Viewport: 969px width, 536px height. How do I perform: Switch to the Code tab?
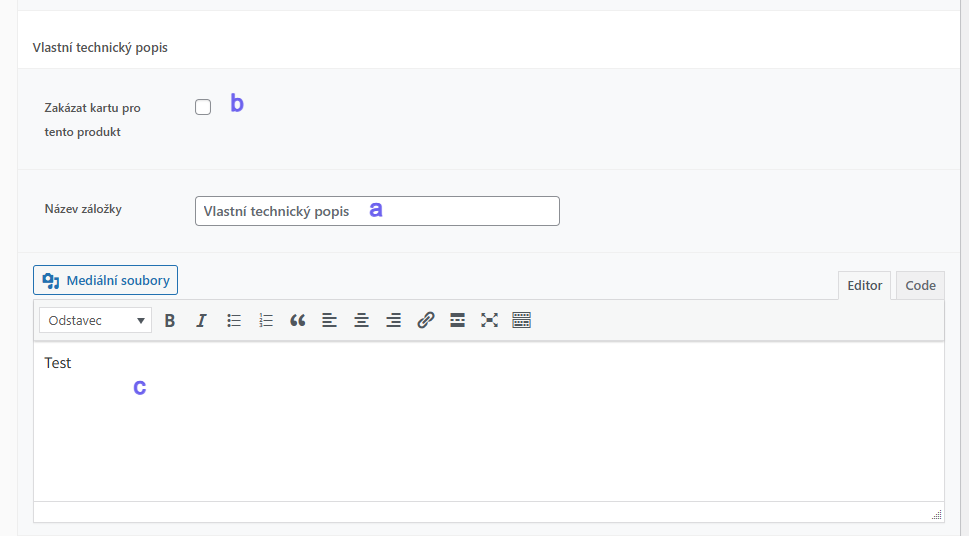[x=920, y=286]
